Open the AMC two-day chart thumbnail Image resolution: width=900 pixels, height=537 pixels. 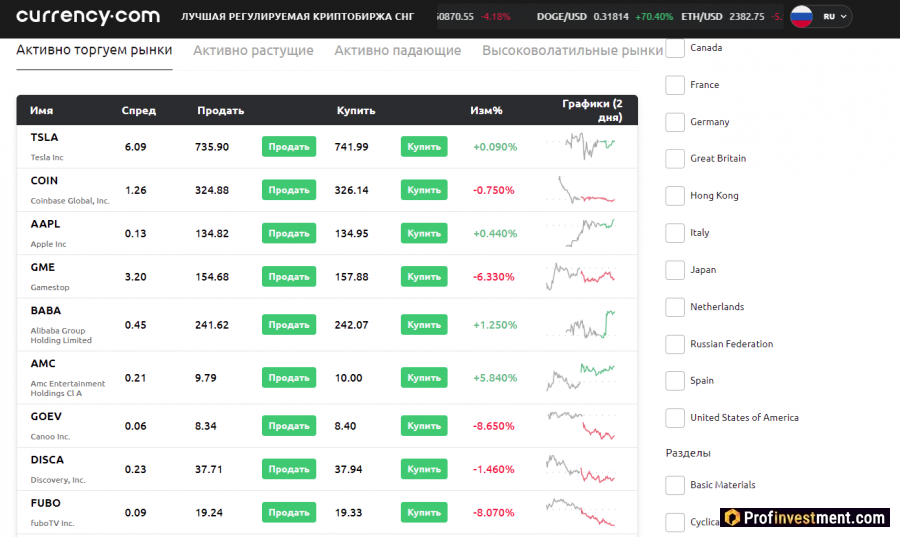[581, 377]
